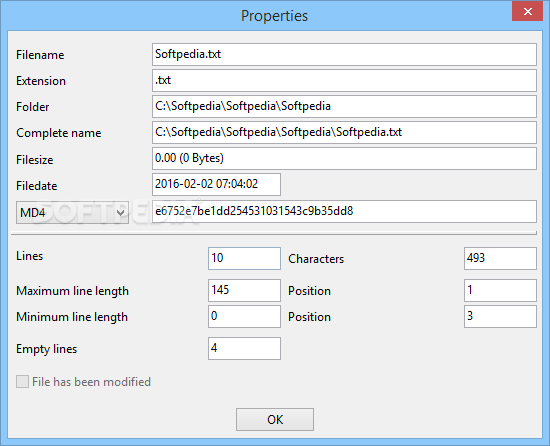Select the Folder path field
This screenshot has width=550, height=446.
tap(344, 106)
